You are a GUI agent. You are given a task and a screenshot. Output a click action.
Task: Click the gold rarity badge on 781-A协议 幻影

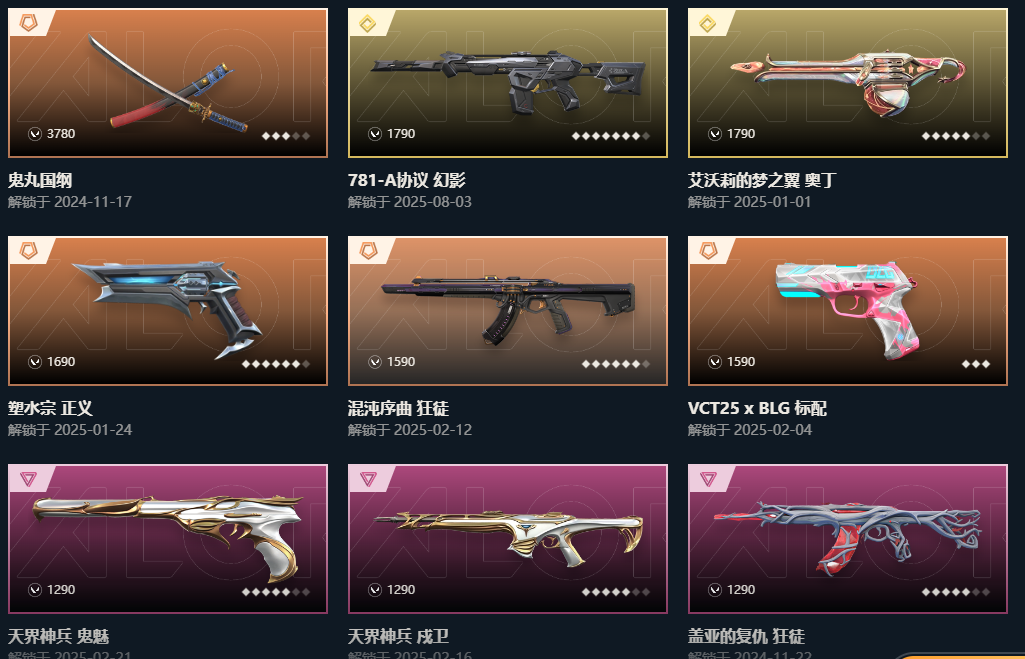point(368,24)
